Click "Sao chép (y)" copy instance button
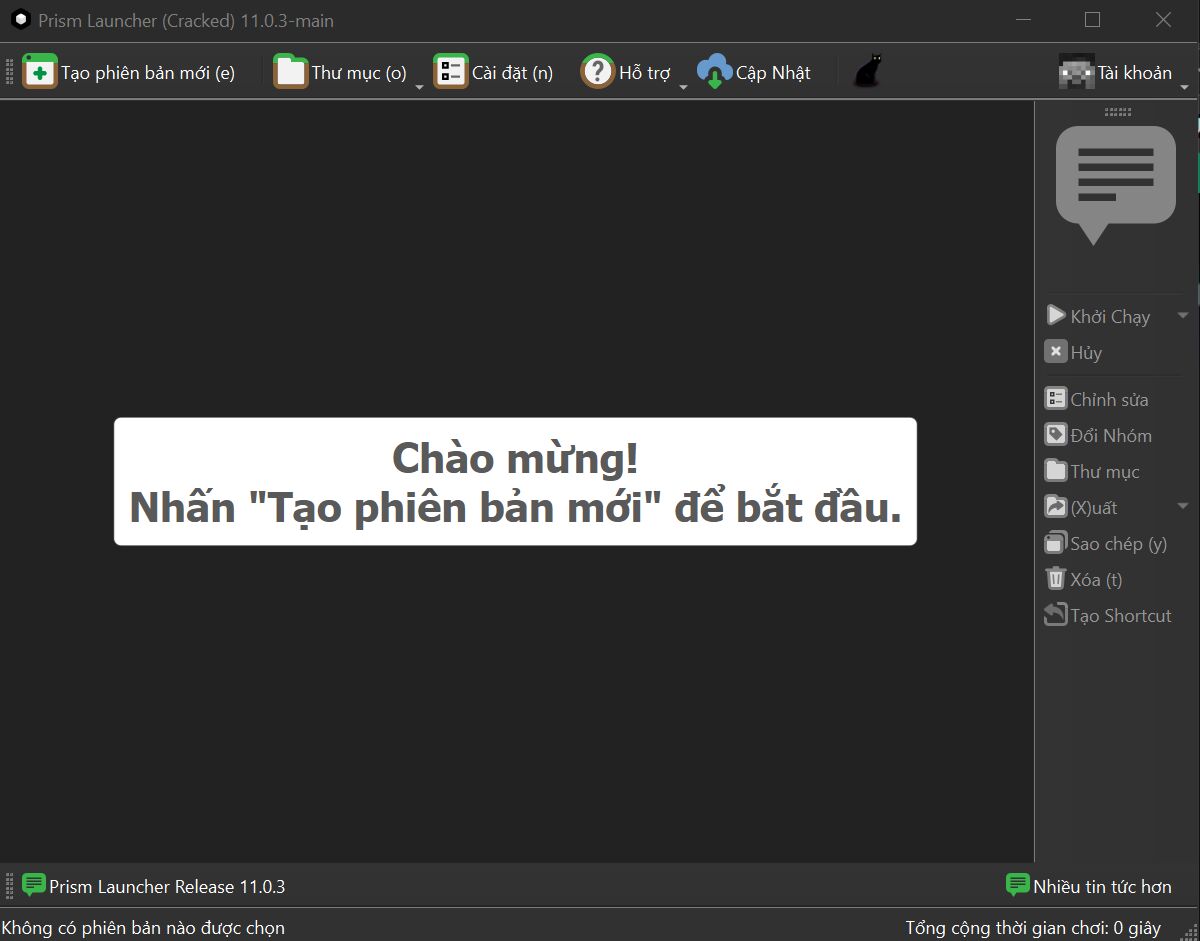Viewport: 1200px width, 941px height. coord(1106,543)
